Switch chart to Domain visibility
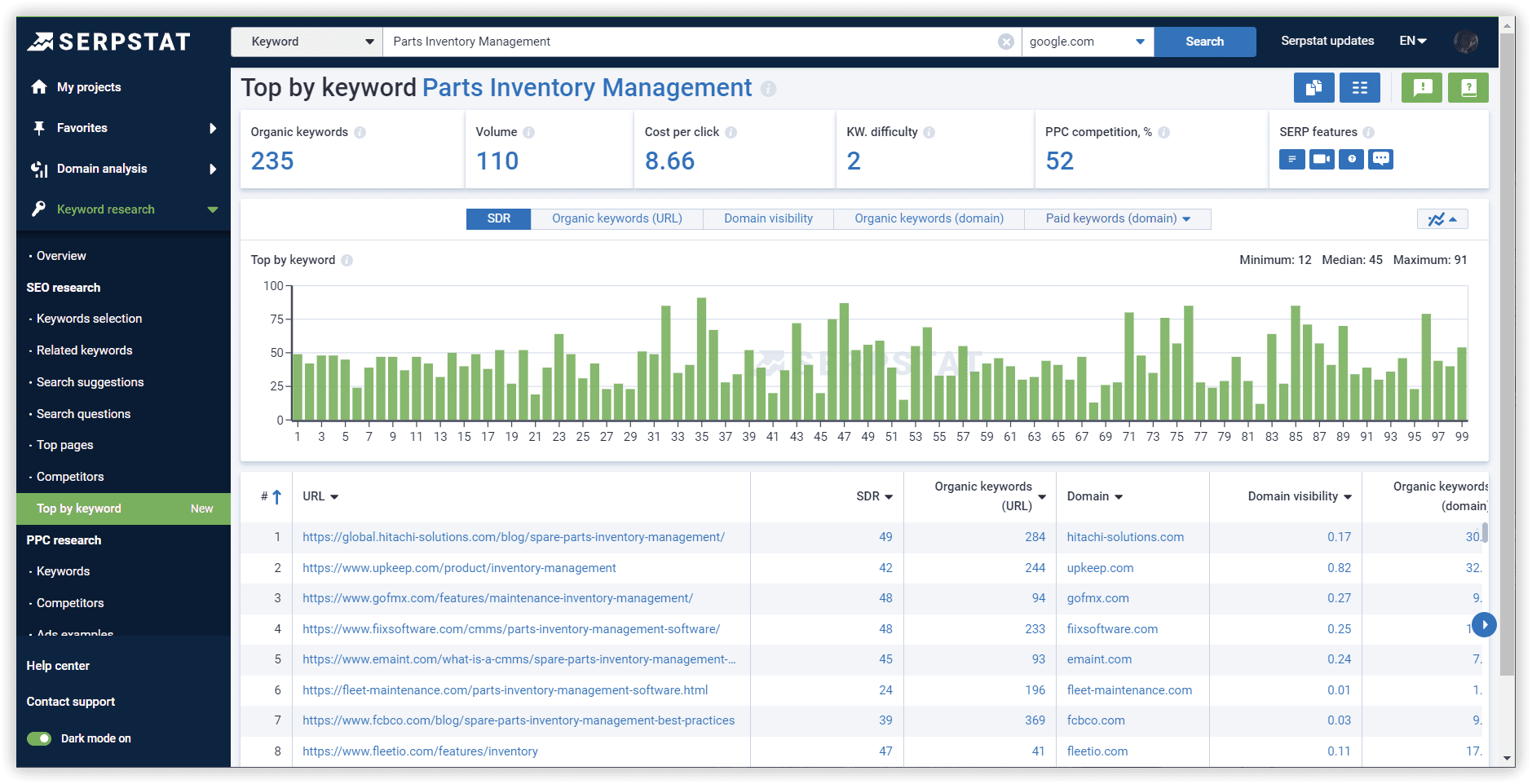 pyautogui.click(x=768, y=218)
